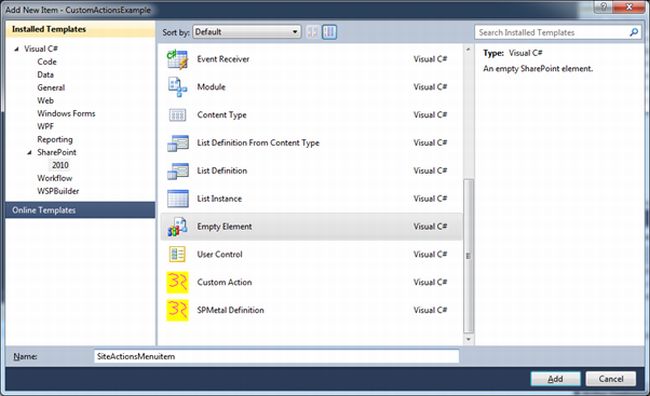Click the scrollbar up arrow
Screen dimensions: 650x396
point(468,50)
